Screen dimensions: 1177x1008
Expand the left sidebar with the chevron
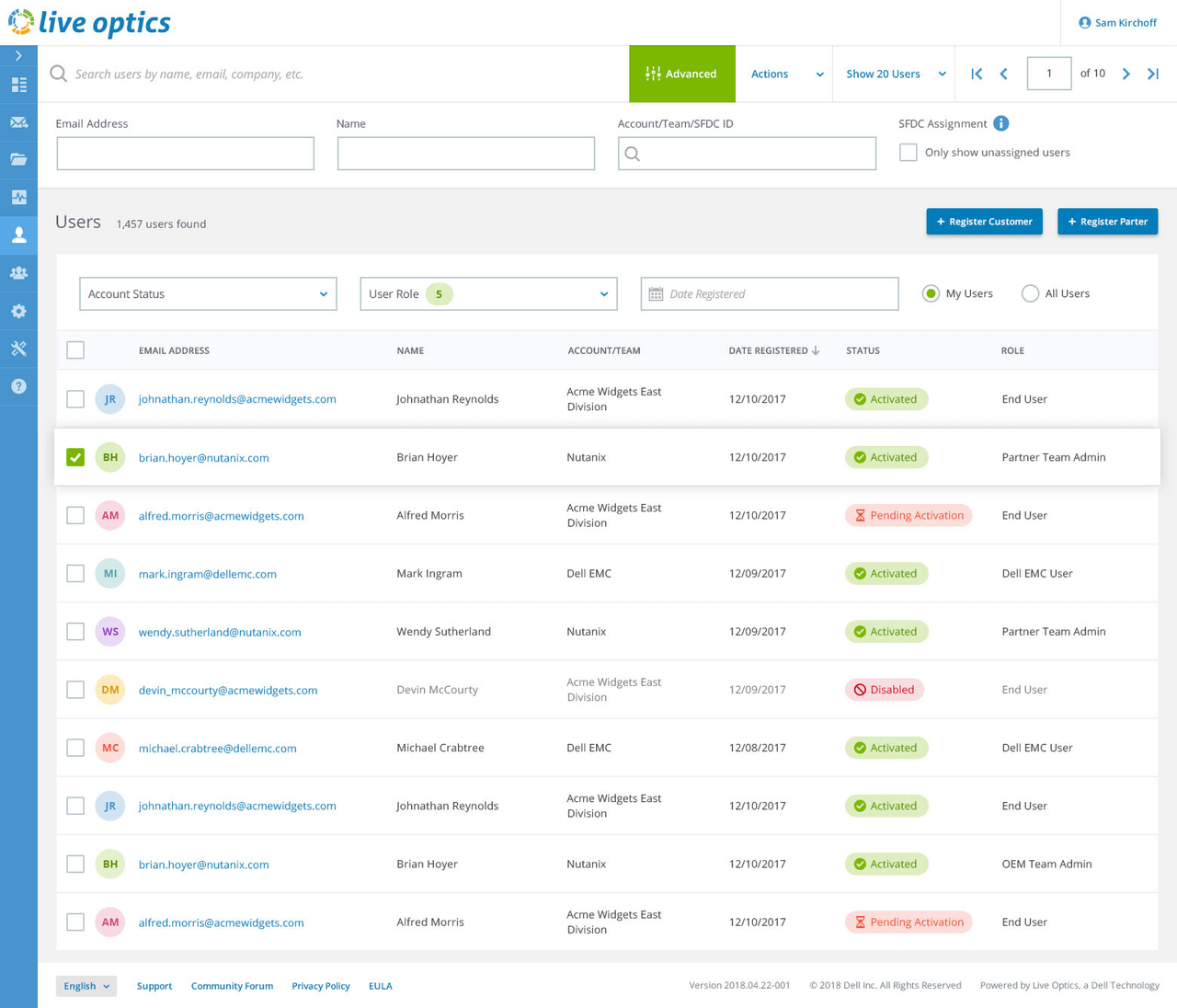(x=18, y=56)
